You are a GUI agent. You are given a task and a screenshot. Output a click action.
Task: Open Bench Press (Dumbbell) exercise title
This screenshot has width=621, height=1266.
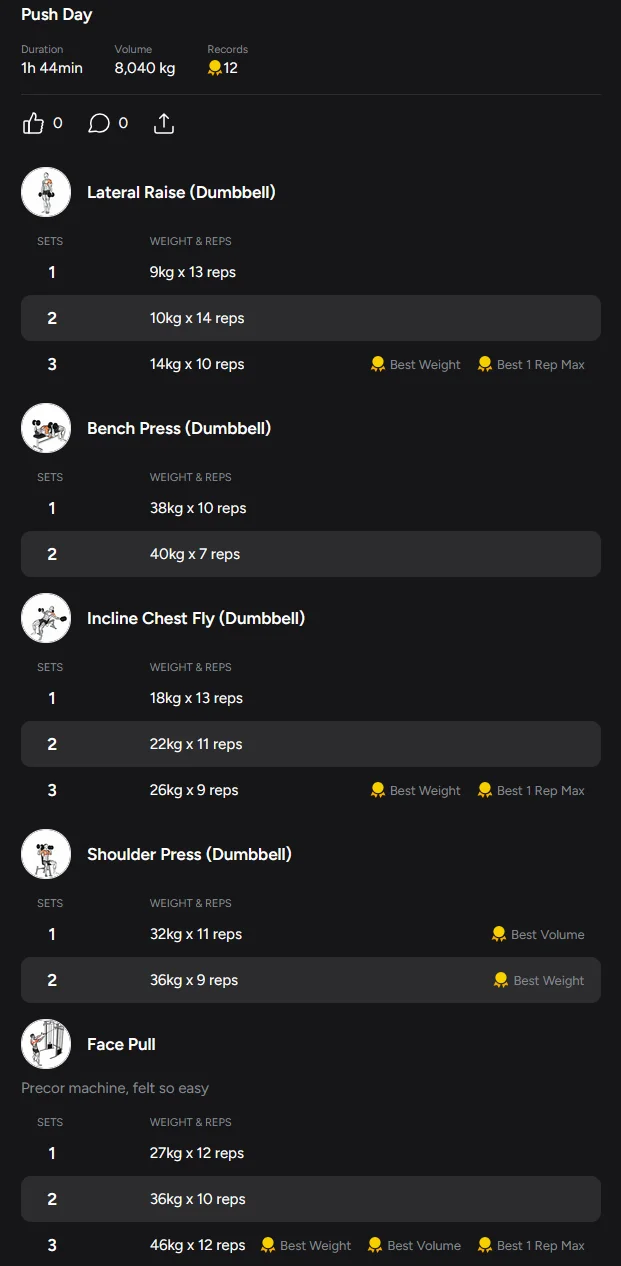179,428
